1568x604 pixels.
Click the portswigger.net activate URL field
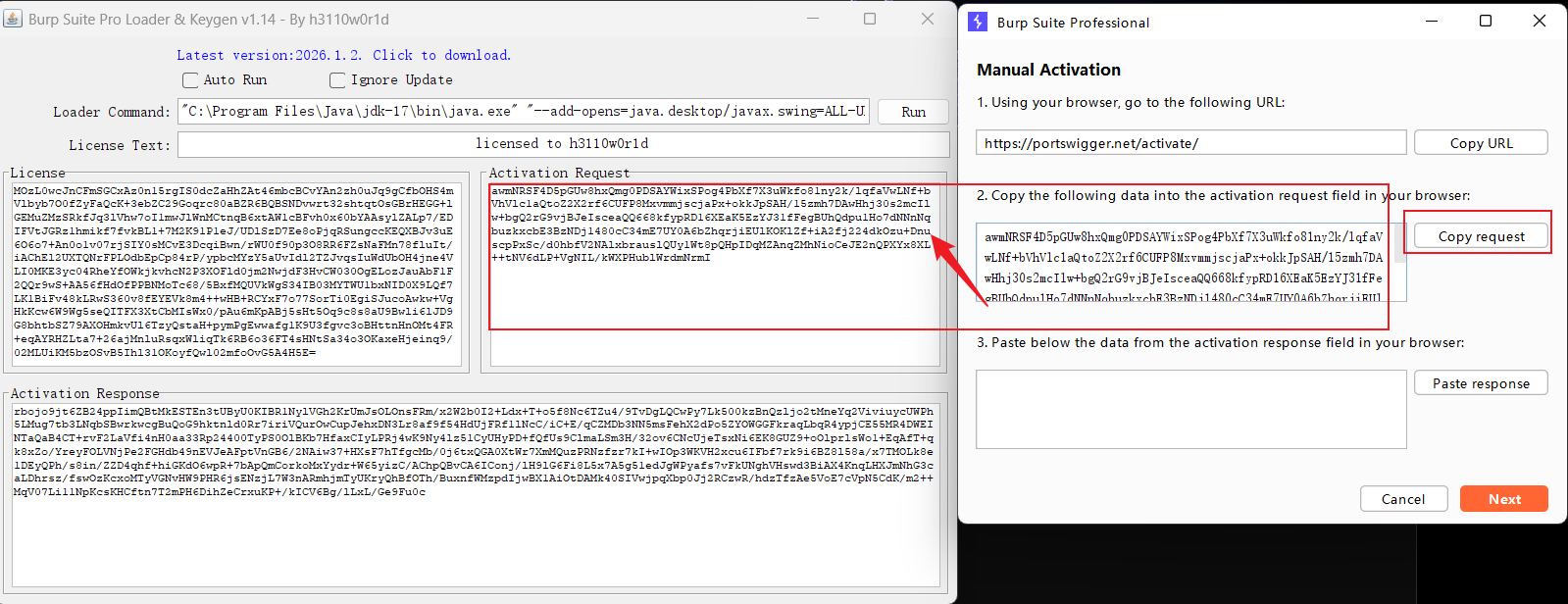(1190, 143)
